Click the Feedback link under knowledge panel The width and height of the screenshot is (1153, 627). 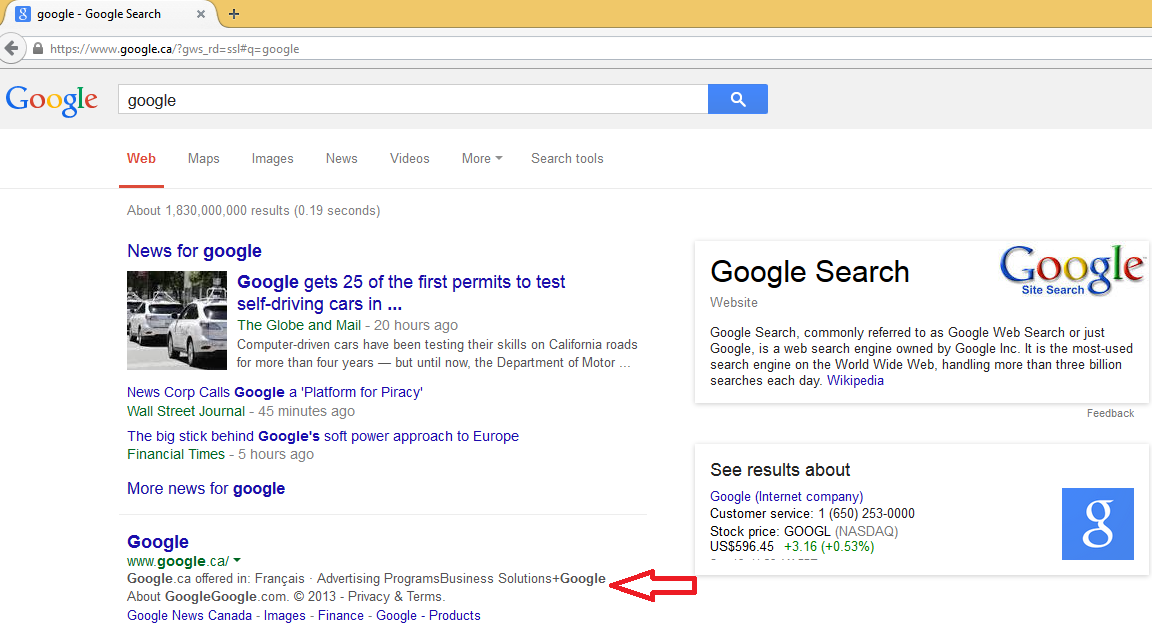tap(1110, 413)
